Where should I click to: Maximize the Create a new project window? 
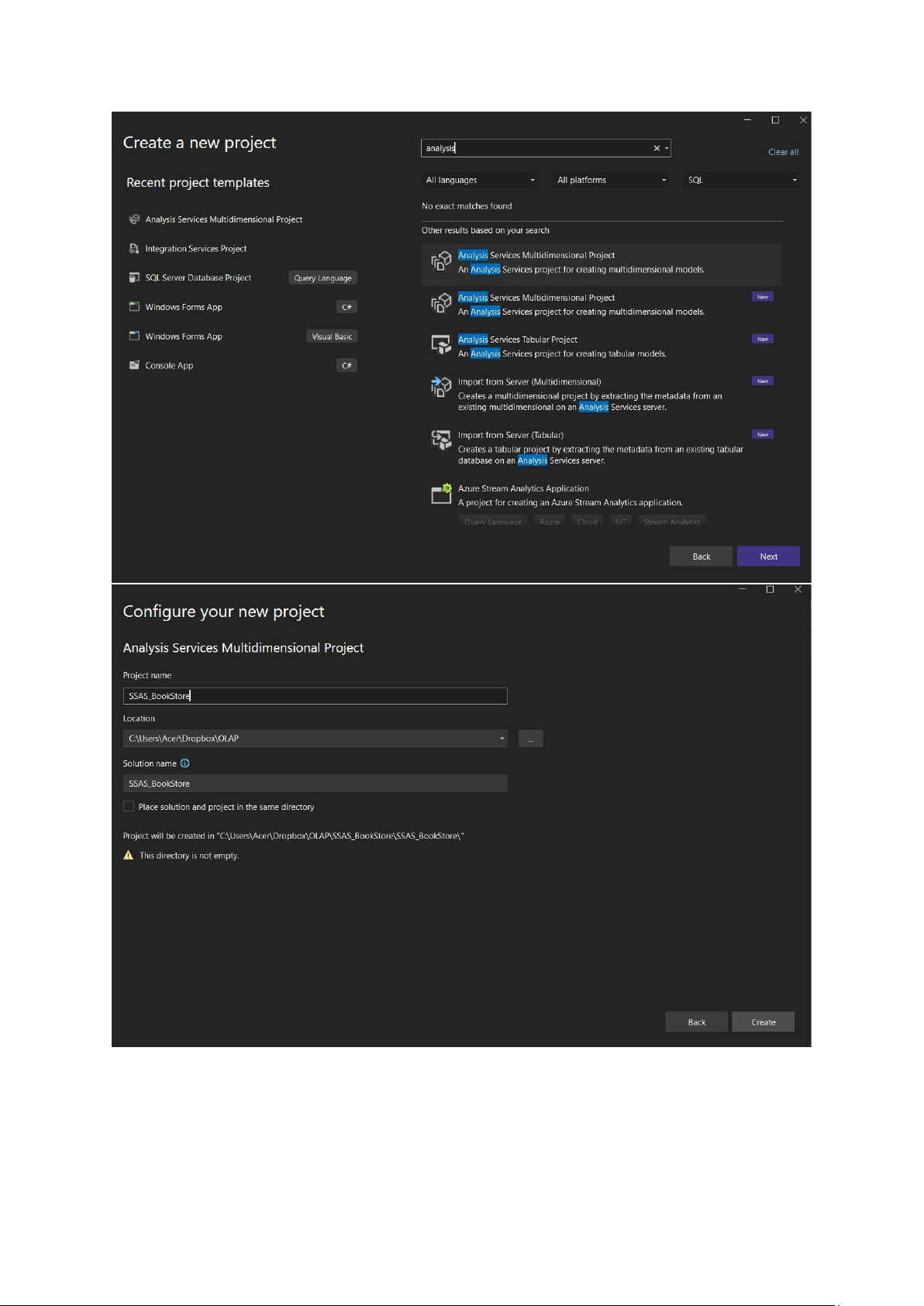(774, 120)
